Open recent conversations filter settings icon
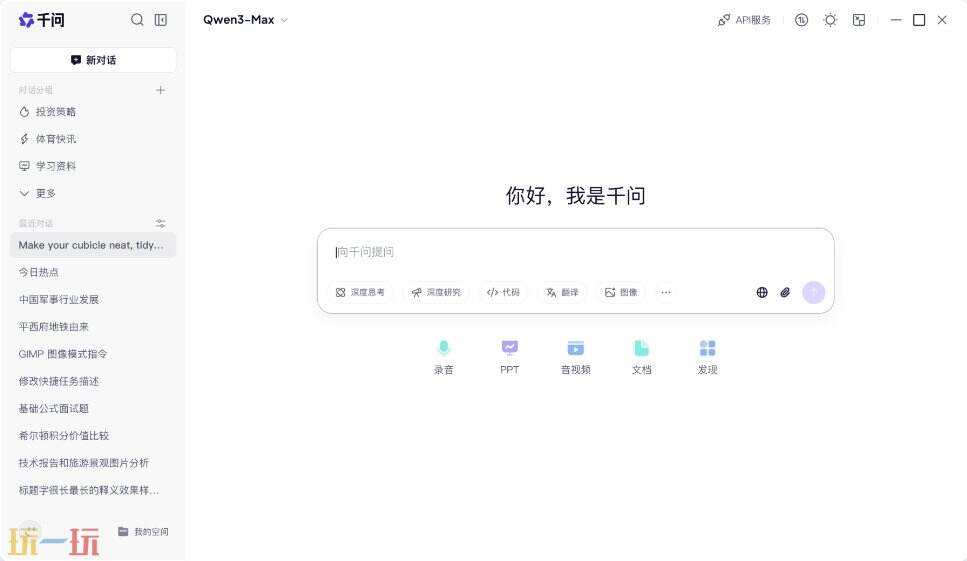 tap(160, 223)
